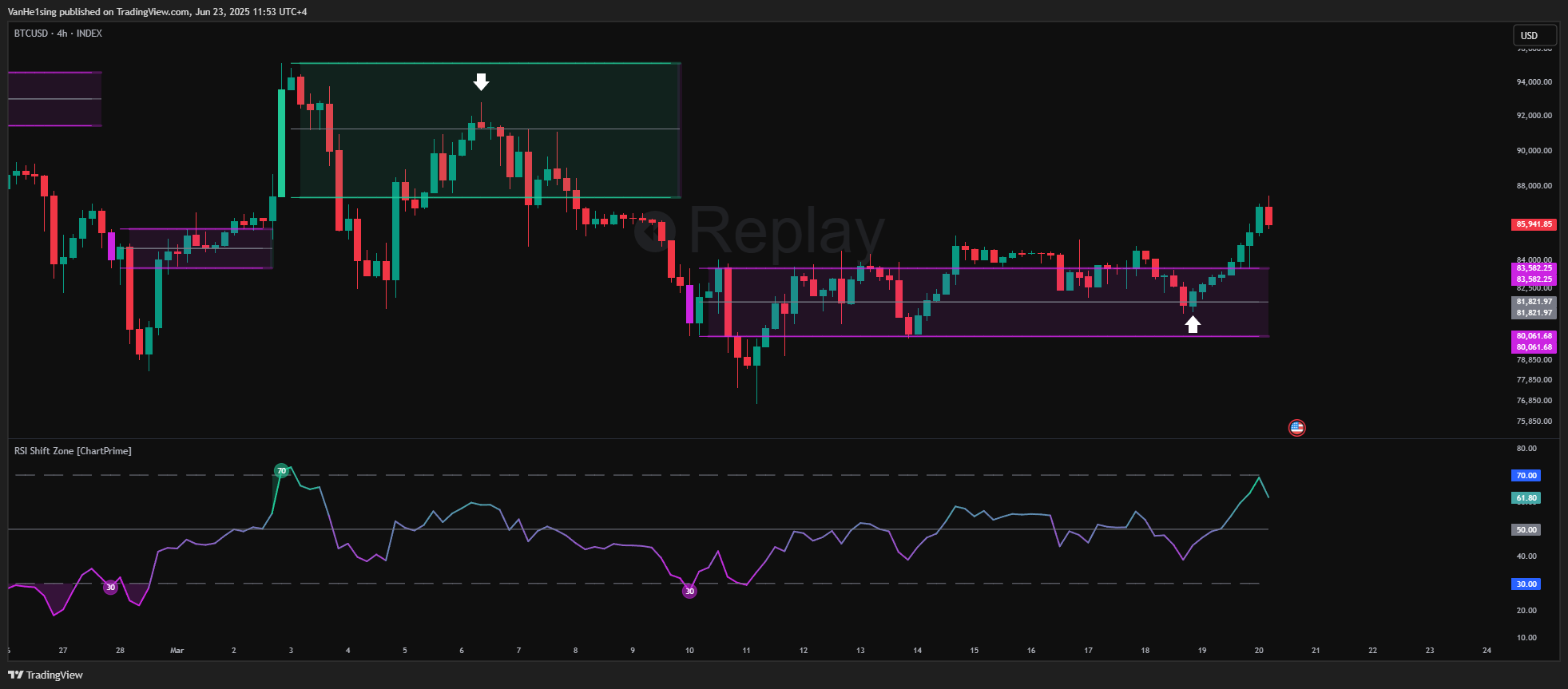Click the 24 date label on time axis
Screen dimensions: 1568x689
click(1487, 651)
